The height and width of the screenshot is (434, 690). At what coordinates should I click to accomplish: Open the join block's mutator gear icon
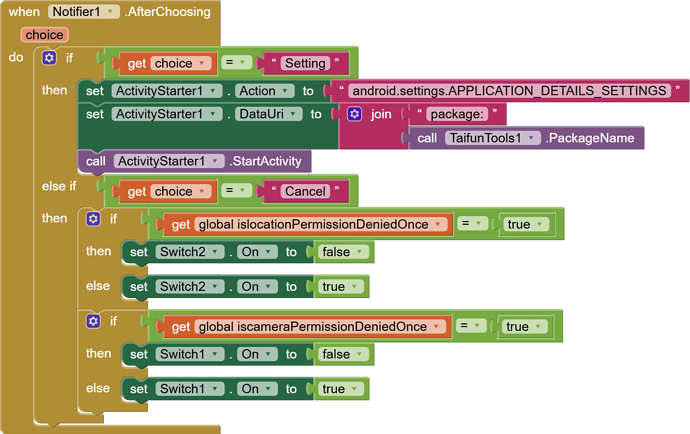tap(354, 114)
